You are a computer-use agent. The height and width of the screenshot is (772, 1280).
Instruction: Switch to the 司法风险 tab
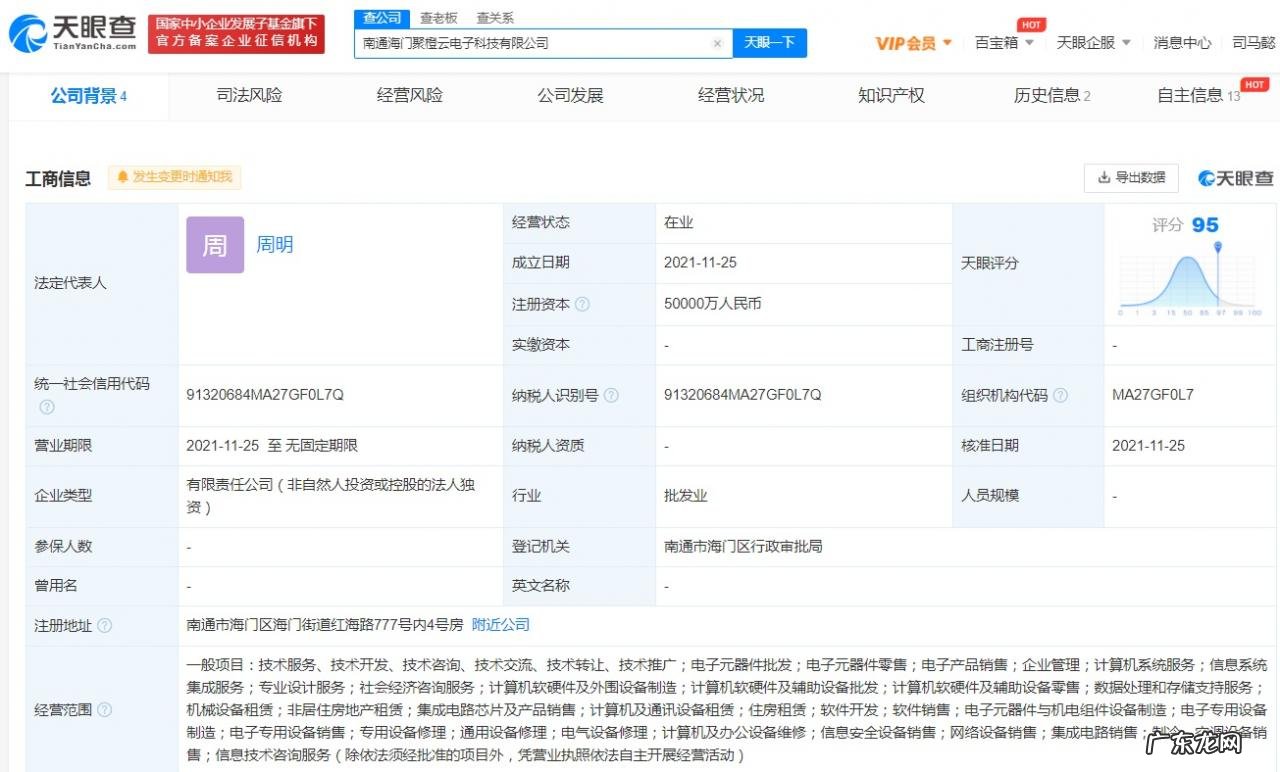coord(249,94)
